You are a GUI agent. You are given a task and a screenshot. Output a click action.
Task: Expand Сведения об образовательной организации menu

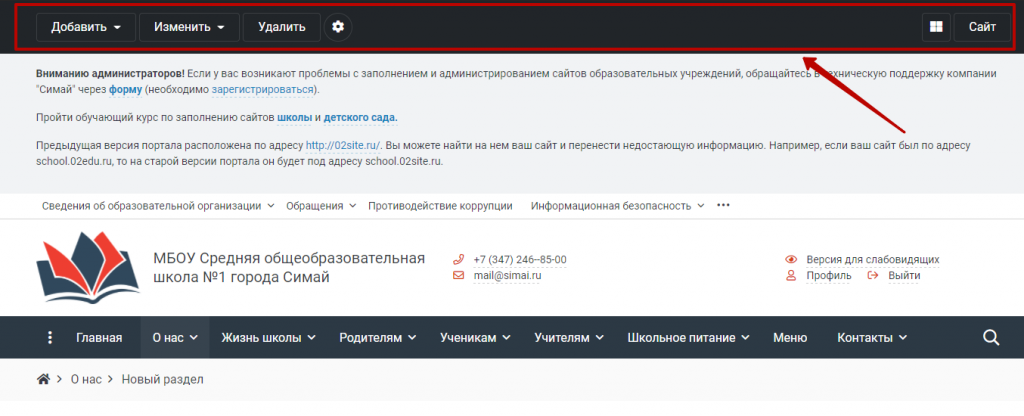point(158,206)
